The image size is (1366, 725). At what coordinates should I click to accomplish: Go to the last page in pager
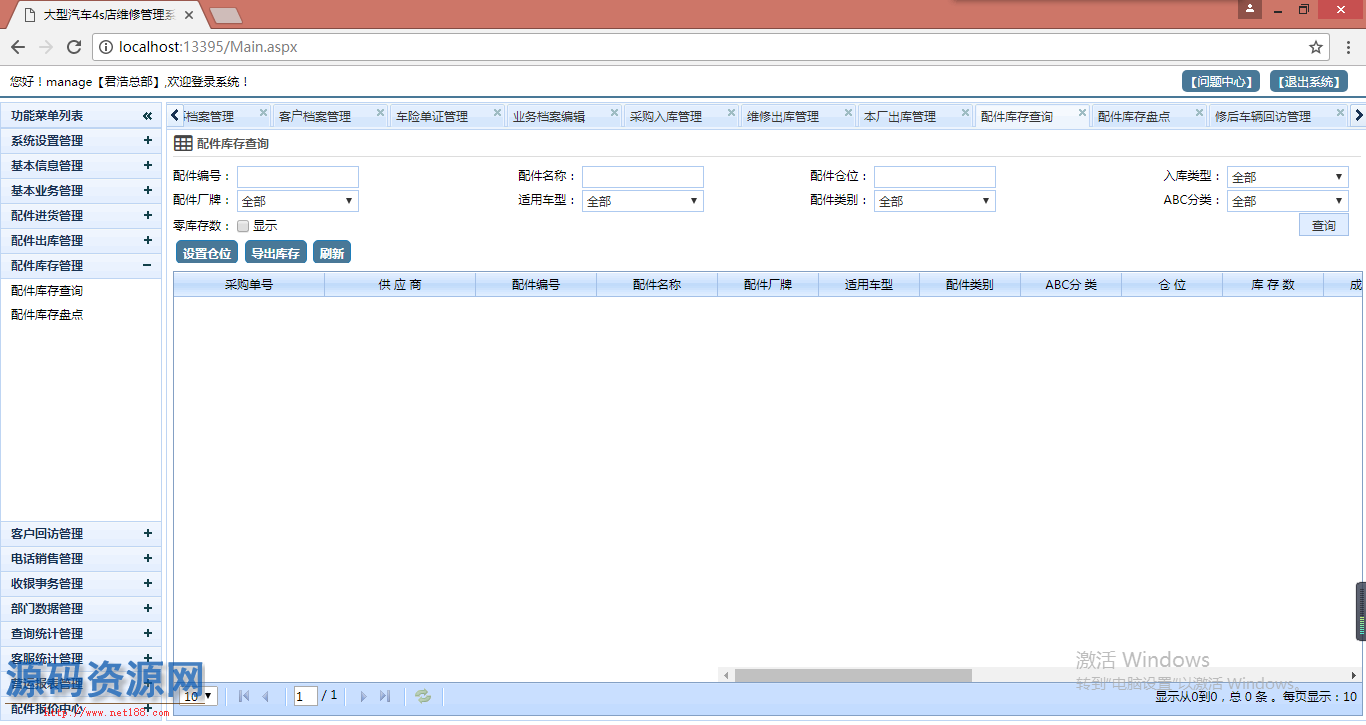pos(385,696)
